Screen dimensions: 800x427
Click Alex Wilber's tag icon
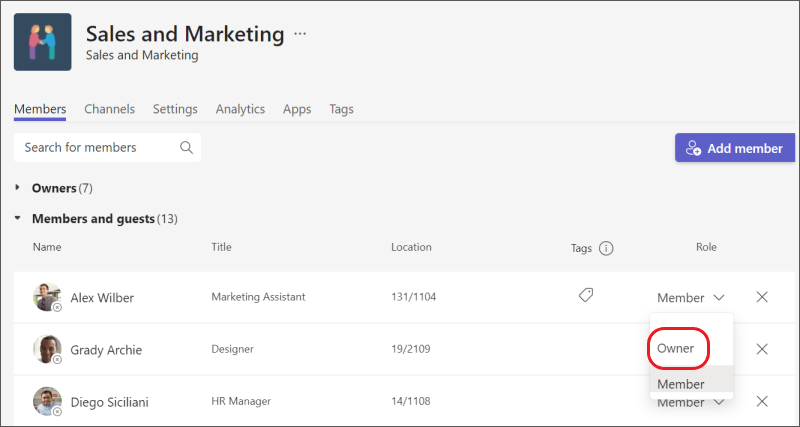586,296
